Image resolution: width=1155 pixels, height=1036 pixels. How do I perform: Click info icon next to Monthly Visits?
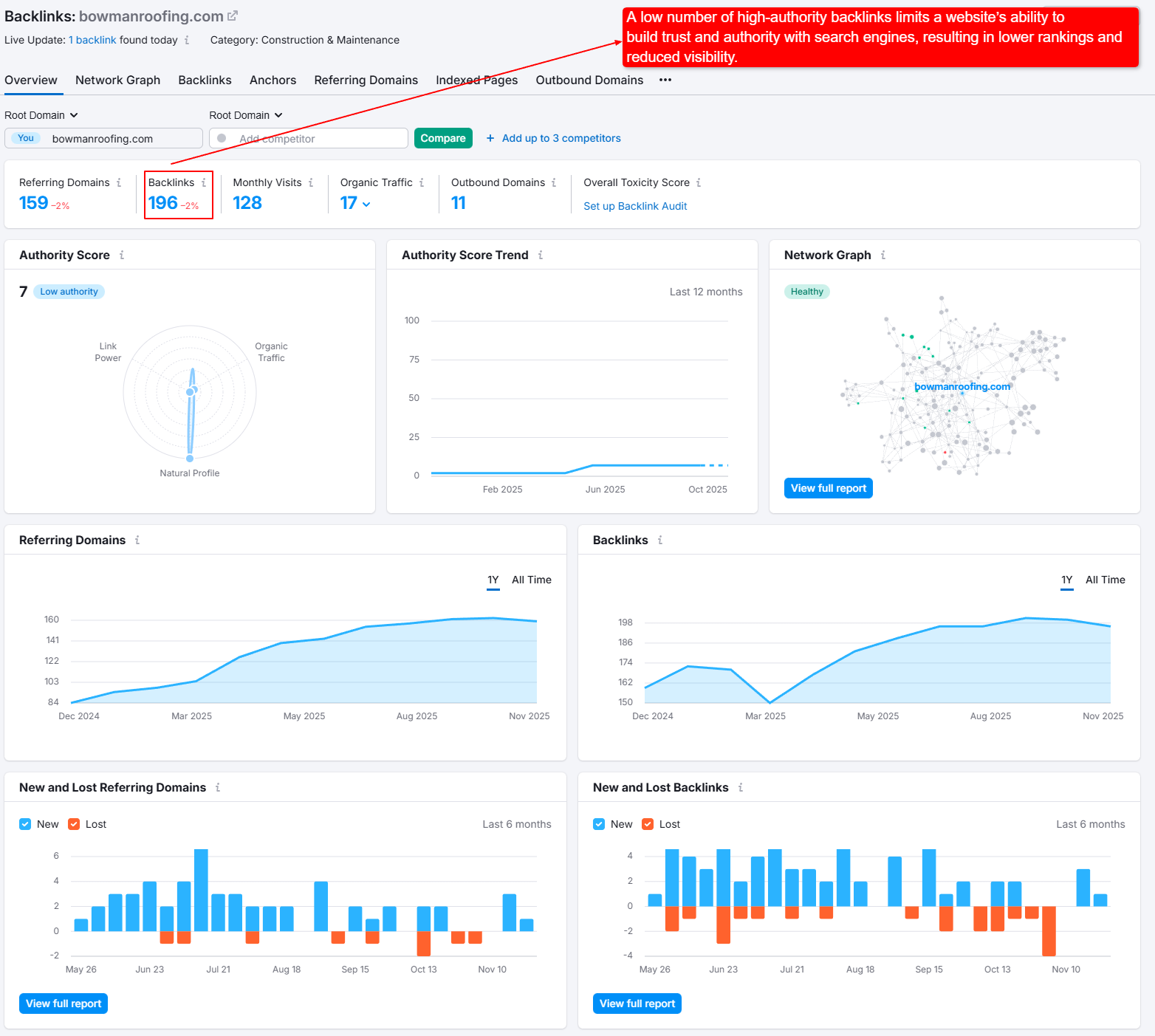(311, 182)
